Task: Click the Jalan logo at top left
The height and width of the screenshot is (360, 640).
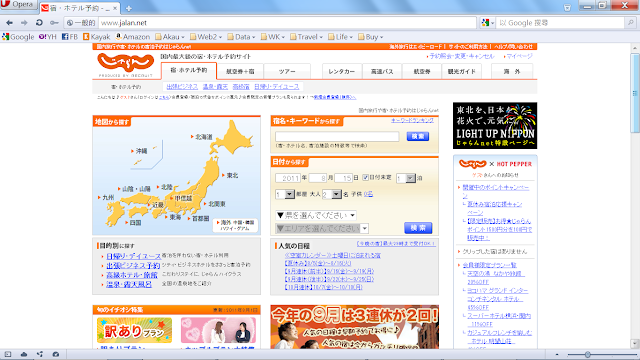Action: 125,64
